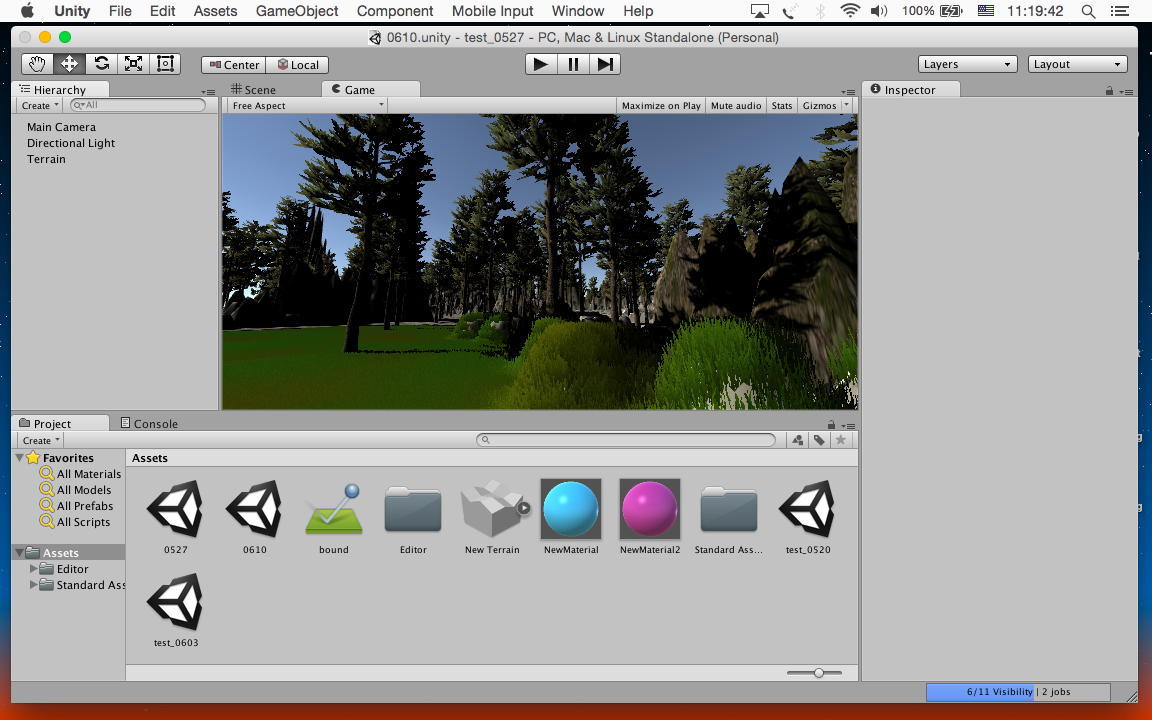Adjust the asset icon size slider
The image size is (1152, 720).
click(818, 673)
